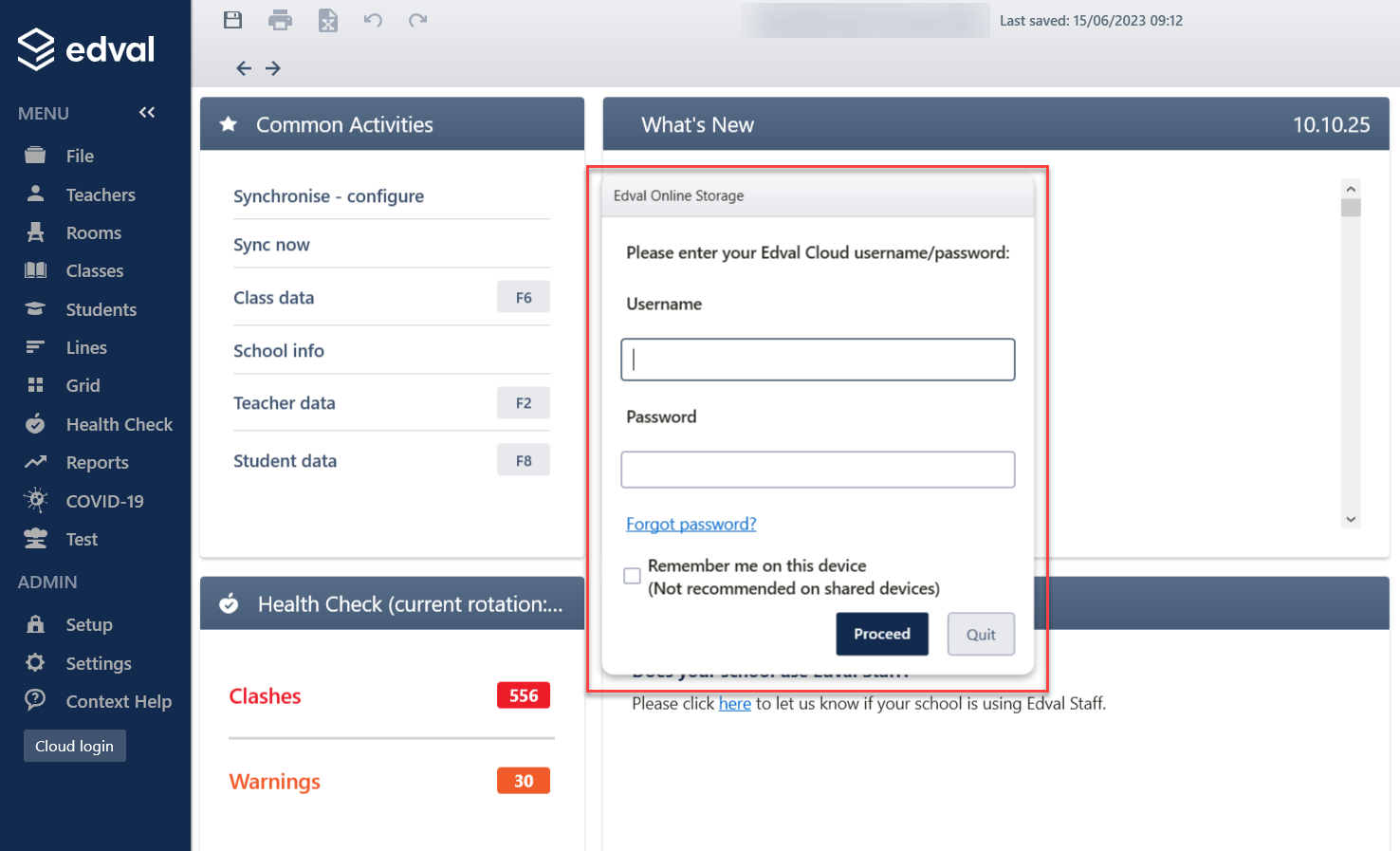This screenshot has height=851, width=1400.
Task: Click the Rooms chair icon
Action: 35,231
